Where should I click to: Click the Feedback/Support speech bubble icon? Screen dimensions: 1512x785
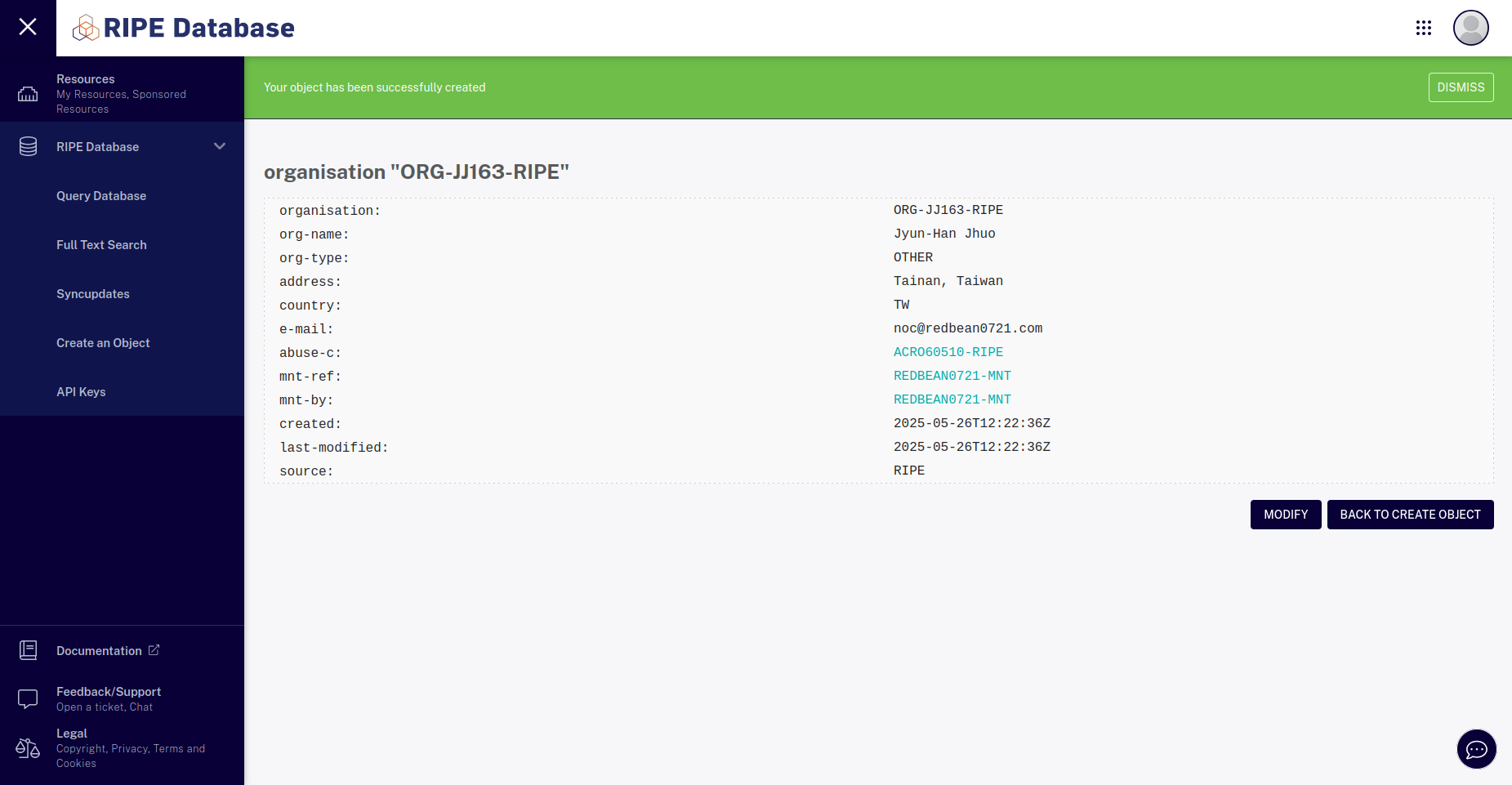[27, 698]
